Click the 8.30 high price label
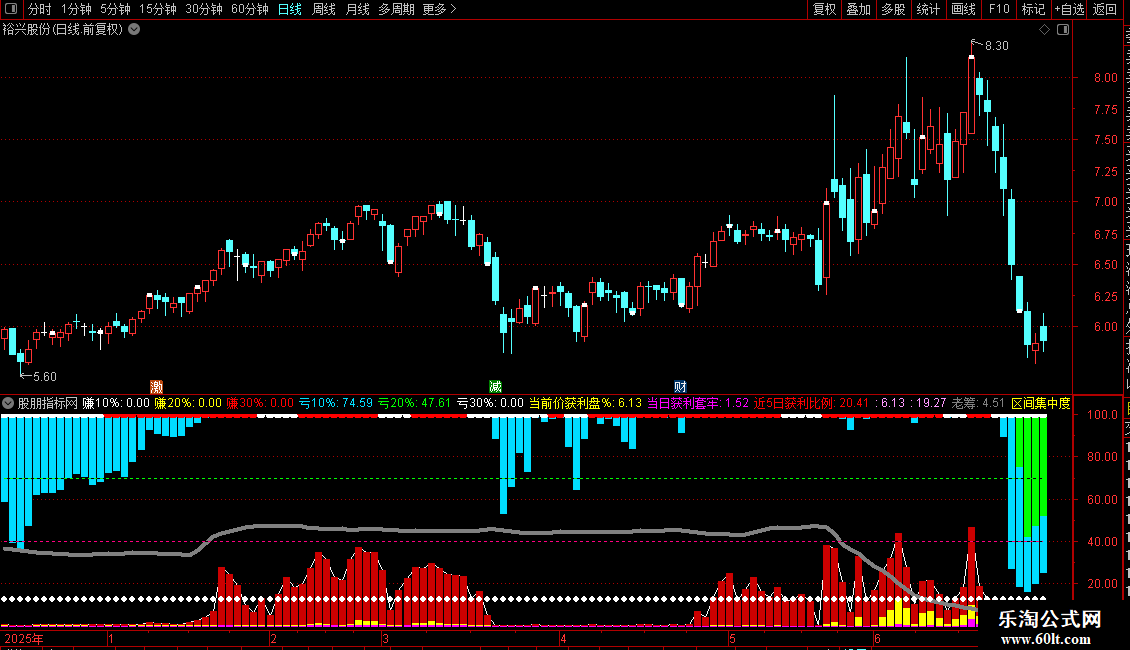This screenshot has width=1130, height=650. coord(997,46)
